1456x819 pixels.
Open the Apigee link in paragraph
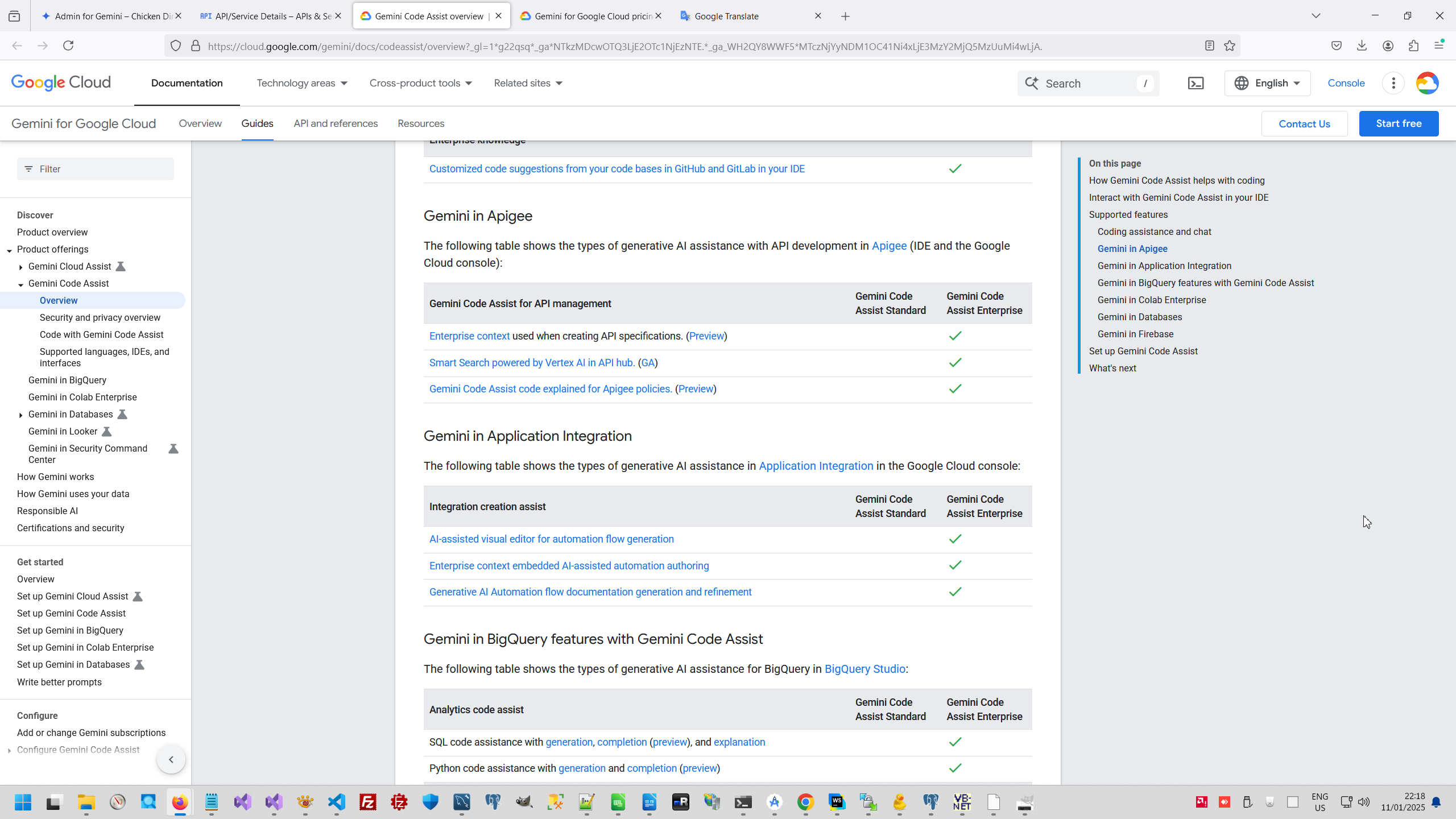[889, 246]
